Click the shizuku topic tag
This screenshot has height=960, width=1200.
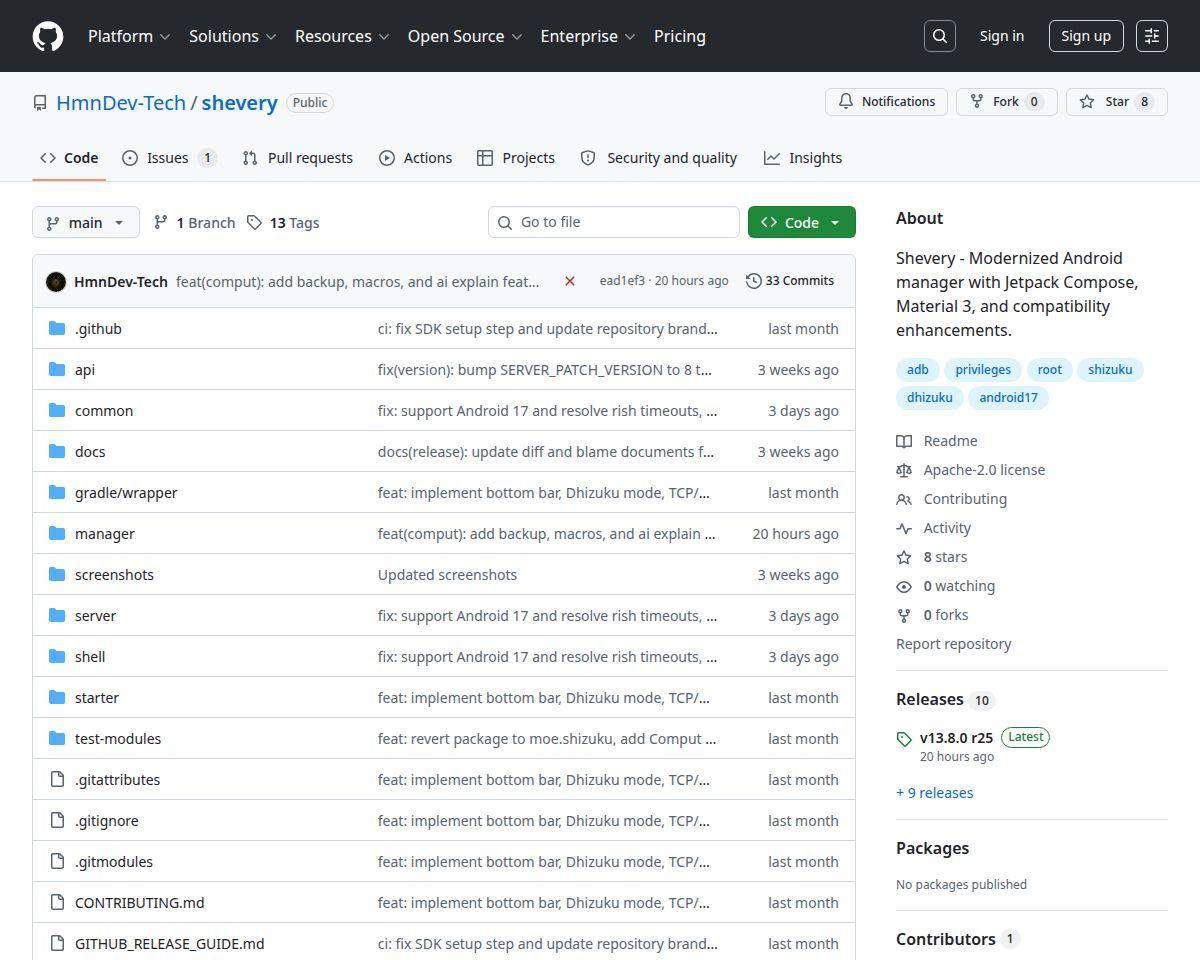[x=1110, y=370]
